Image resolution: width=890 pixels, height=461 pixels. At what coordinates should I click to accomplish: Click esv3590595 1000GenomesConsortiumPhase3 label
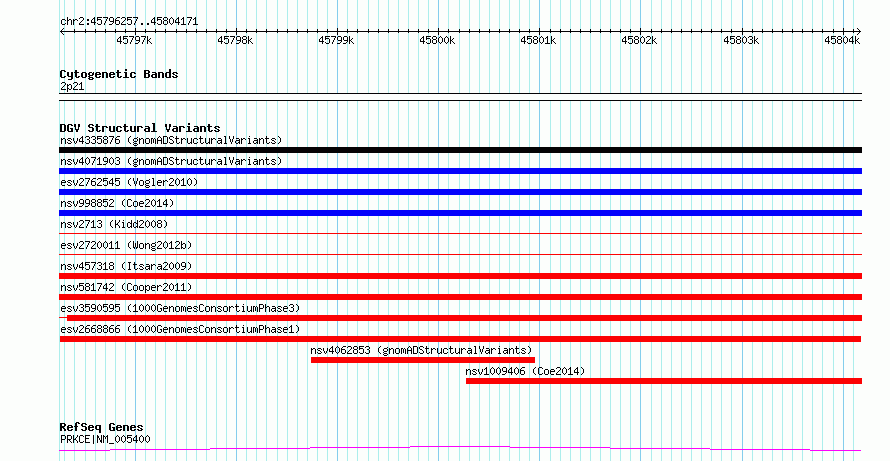tap(180, 308)
